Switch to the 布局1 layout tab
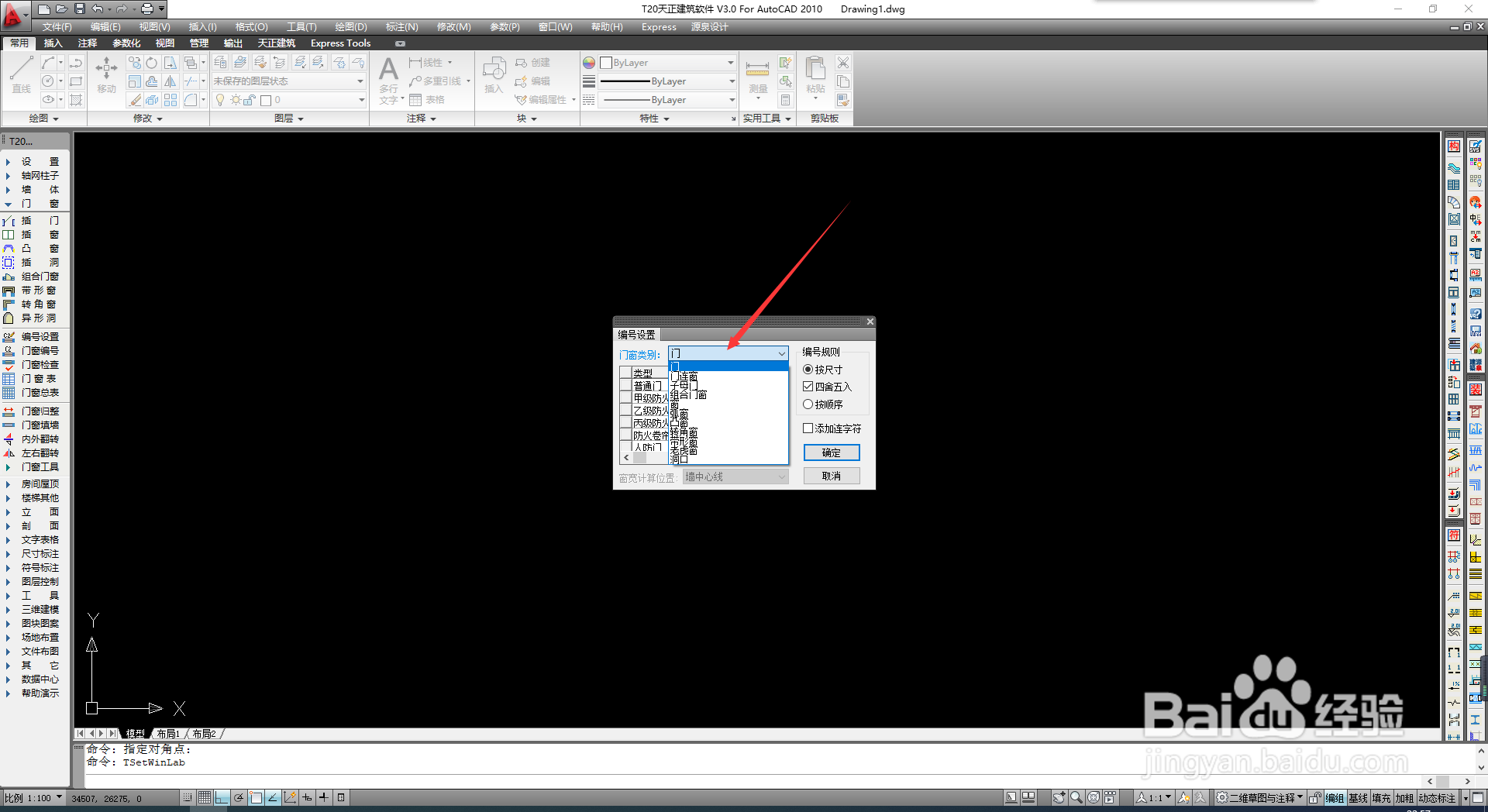Image resolution: width=1488 pixels, height=812 pixels. pyautogui.click(x=168, y=733)
